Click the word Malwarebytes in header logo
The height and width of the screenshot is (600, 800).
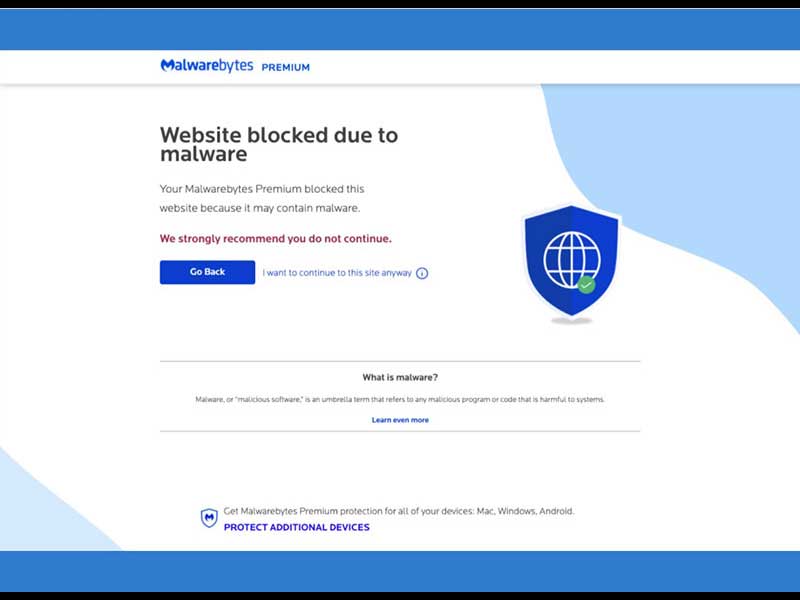pos(207,66)
